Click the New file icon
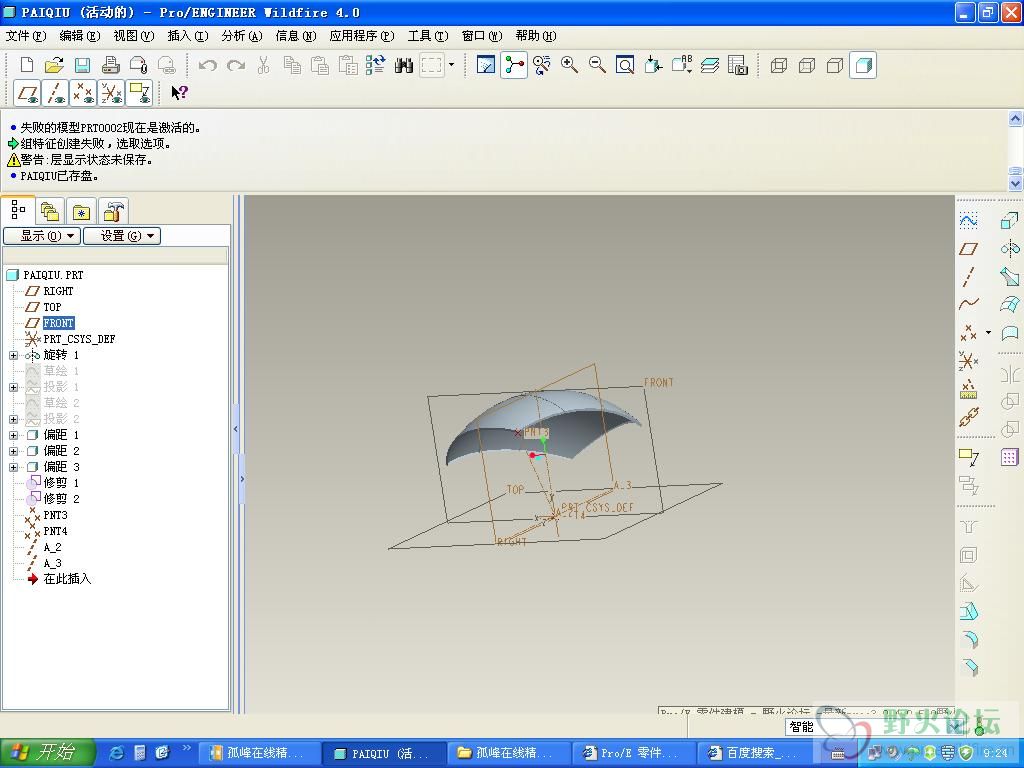 27,65
